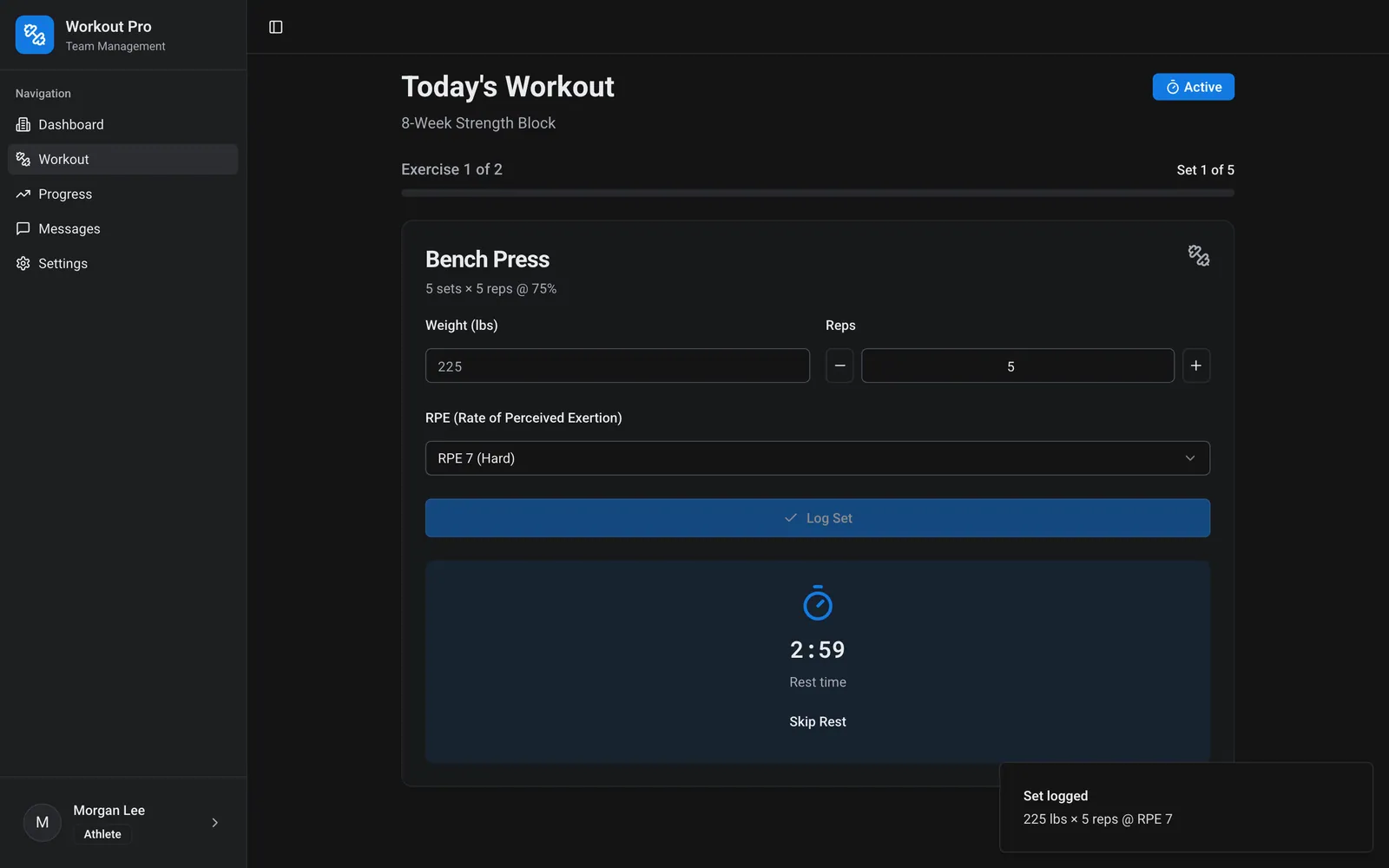Decrease reps with the minus button
1389x868 pixels.
839,365
